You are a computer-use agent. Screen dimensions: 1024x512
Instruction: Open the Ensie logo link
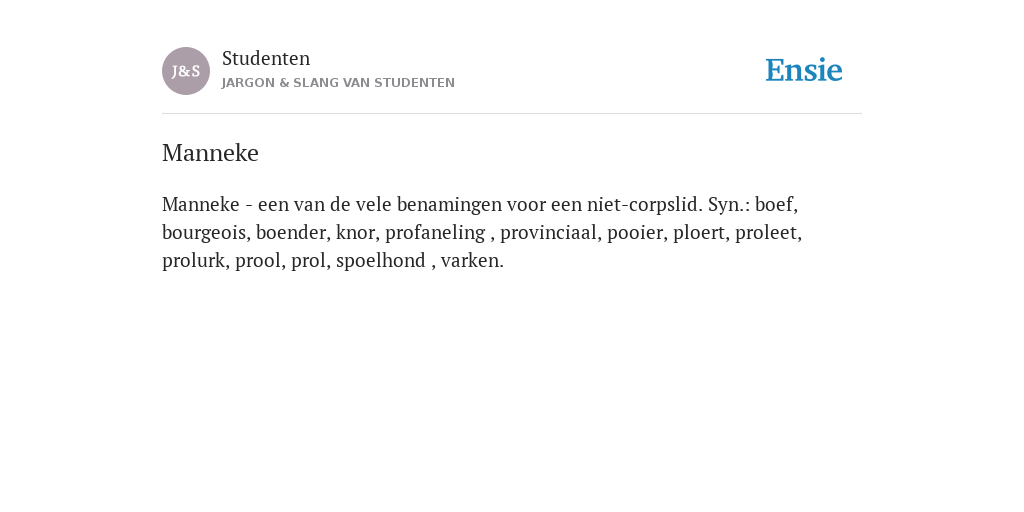(x=804, y=71)
